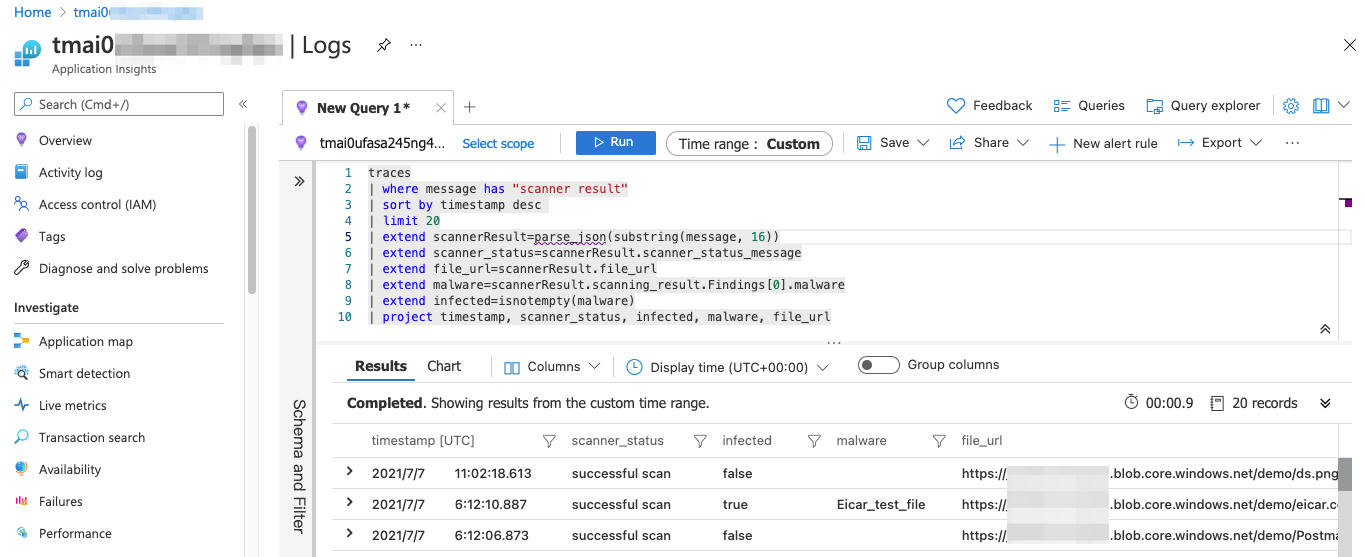Switch to the Chart tab
Screen dimensions: 1365x557
(444, 366)
